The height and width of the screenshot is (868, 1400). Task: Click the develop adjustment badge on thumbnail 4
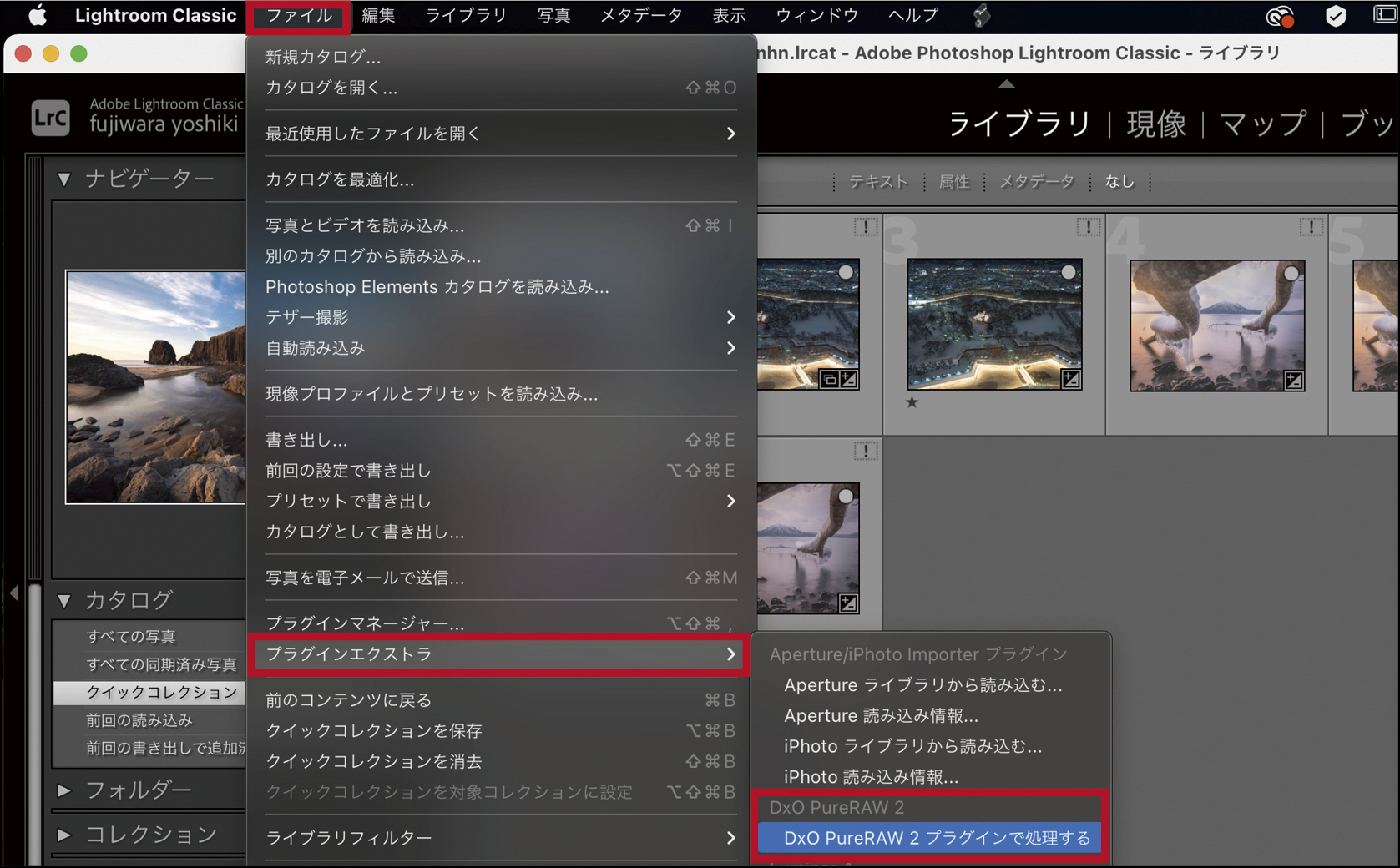[x=1293, y=381]
